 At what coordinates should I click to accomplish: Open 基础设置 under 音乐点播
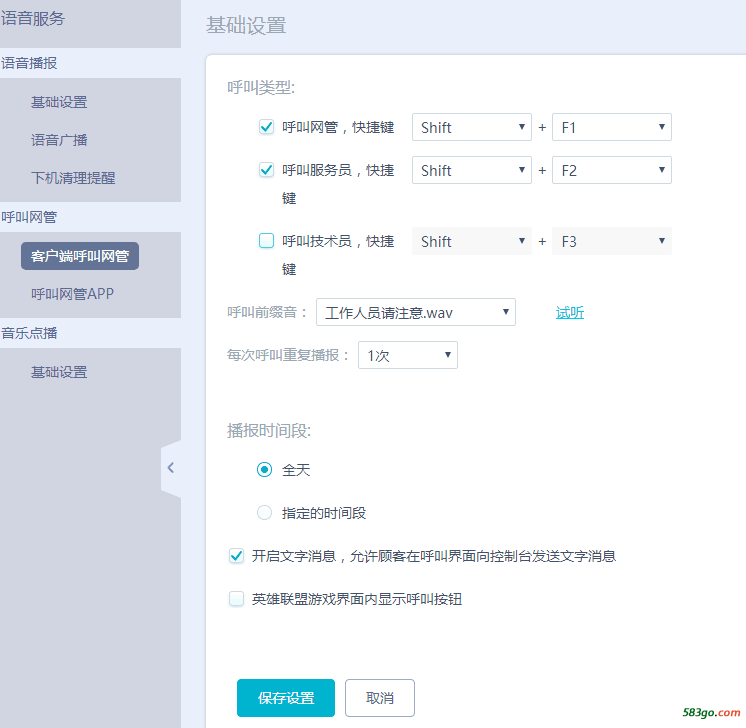pos(59,372)
